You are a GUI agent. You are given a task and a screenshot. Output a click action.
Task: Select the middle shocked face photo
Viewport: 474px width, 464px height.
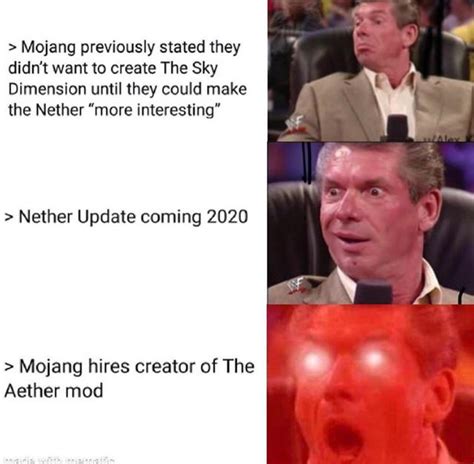(371, 223)
